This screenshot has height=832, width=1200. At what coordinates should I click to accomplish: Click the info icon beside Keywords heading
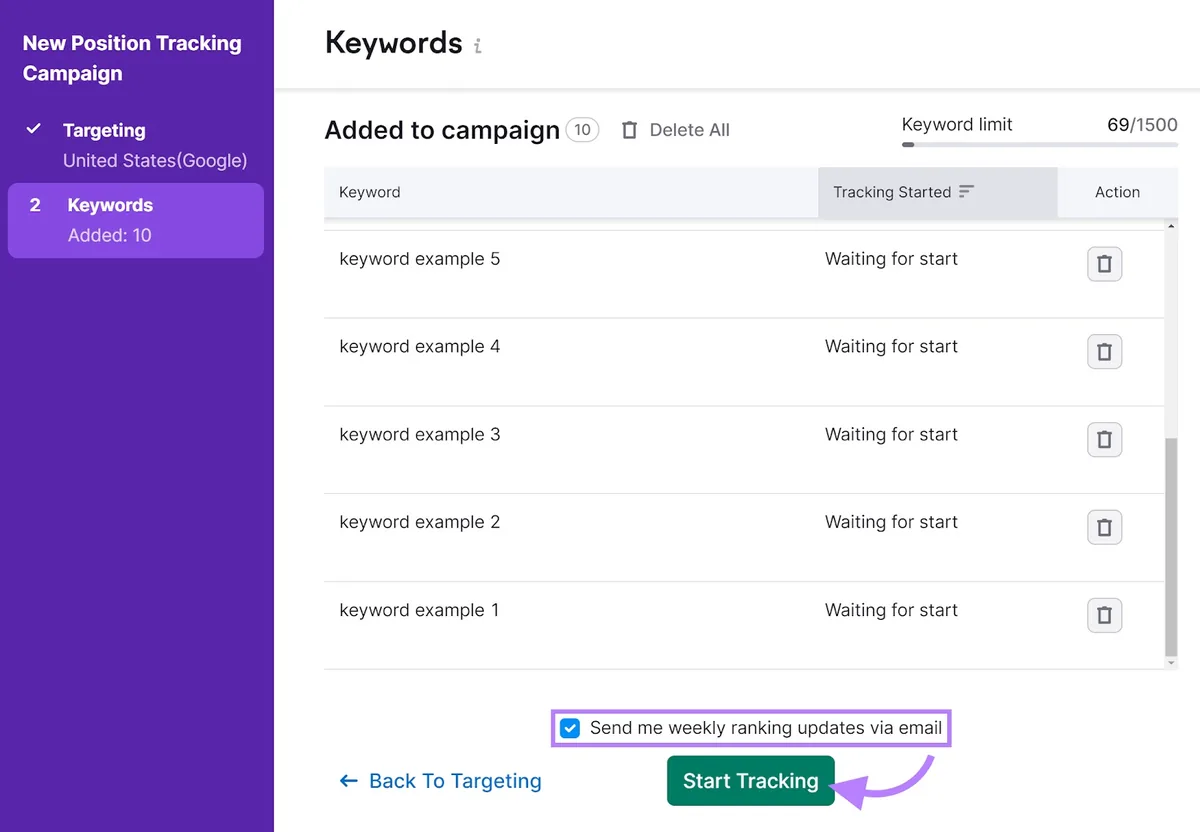pos(478,46)
